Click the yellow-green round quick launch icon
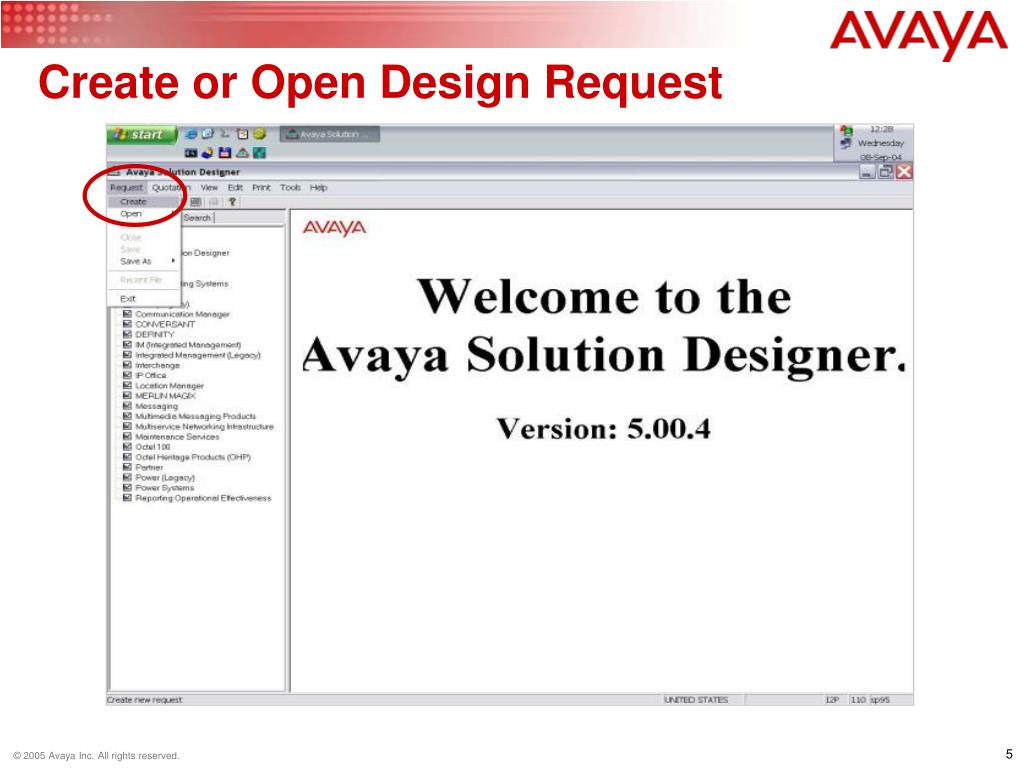 [x=260, y=134]
